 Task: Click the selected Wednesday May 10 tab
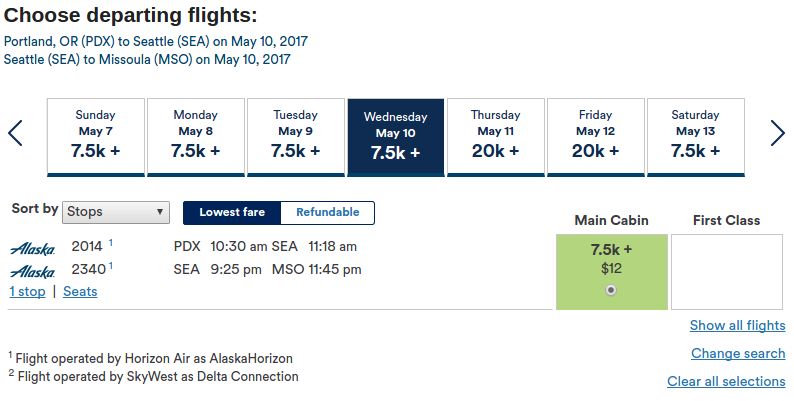tap(395, 136)
